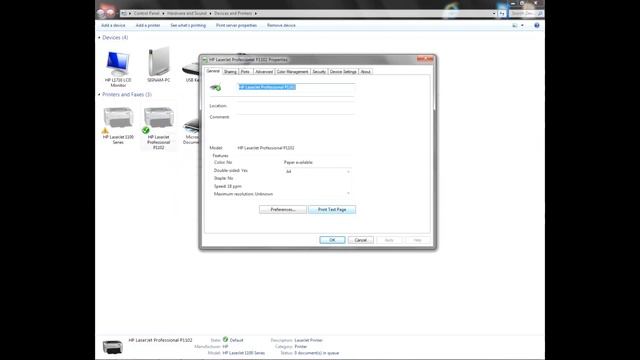
Task: Click the Speed: 18 ppm text
Action: [228, 186]
